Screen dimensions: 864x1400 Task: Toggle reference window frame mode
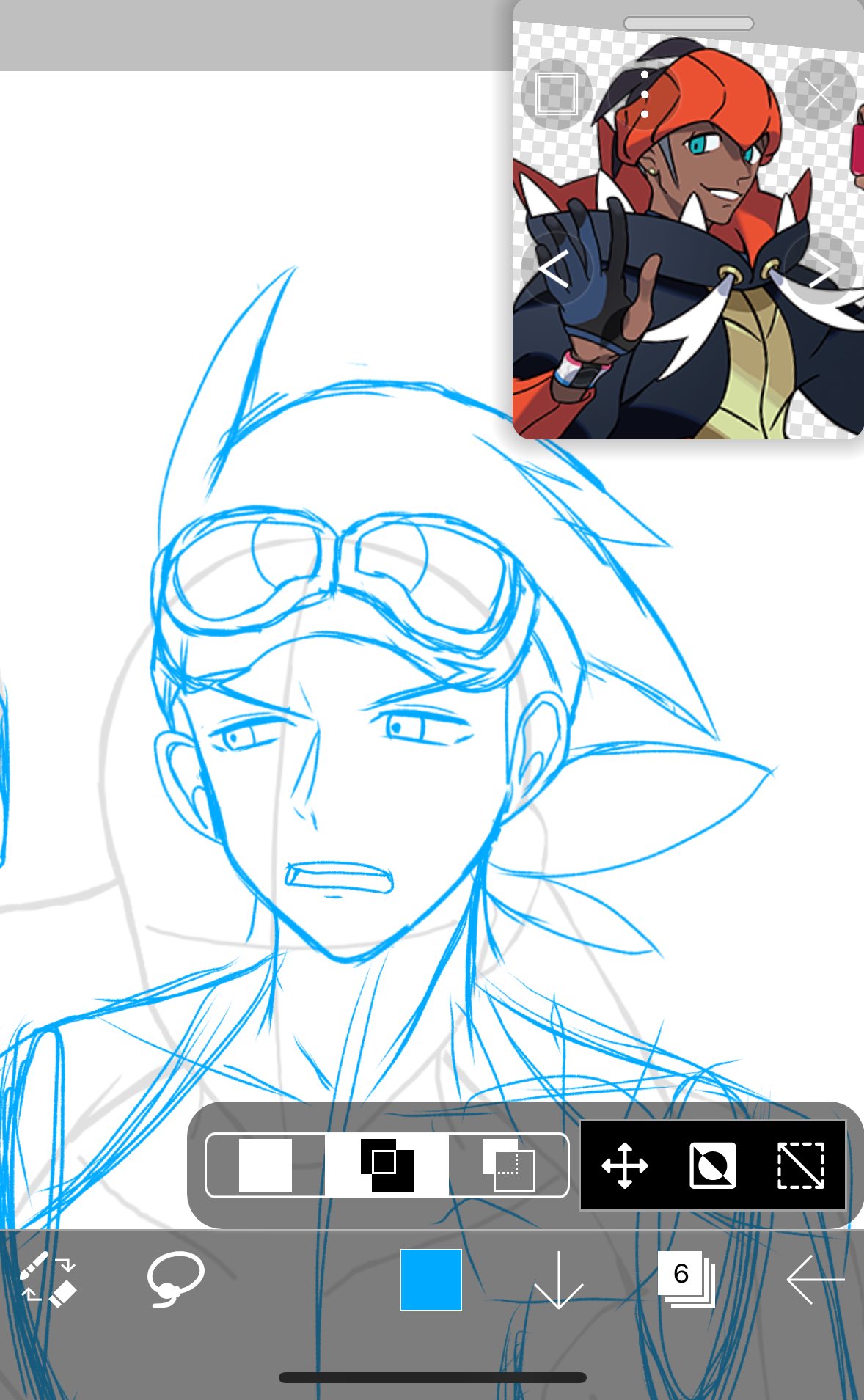(x=556, y=94)
